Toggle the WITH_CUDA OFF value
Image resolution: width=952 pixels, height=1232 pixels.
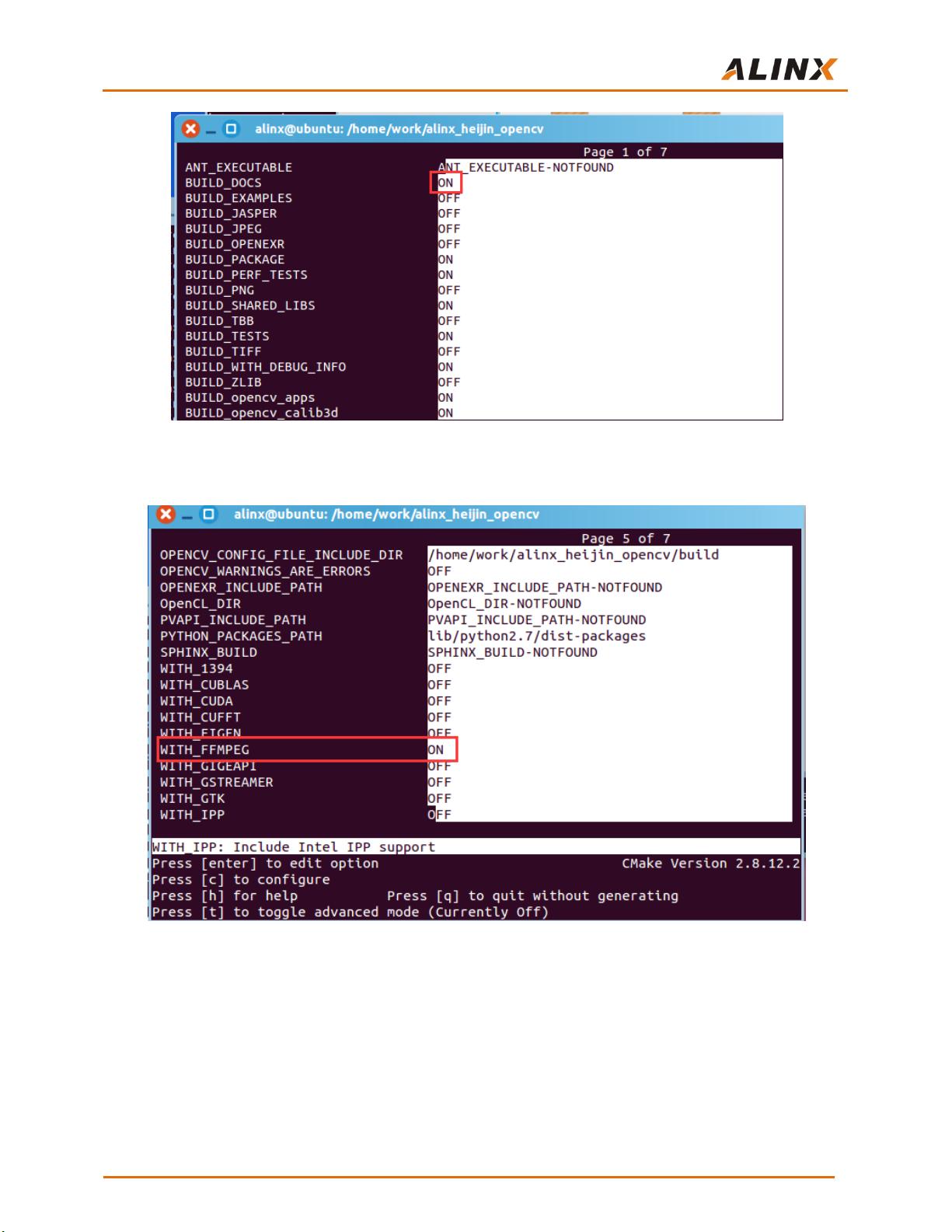click(439, 701)
